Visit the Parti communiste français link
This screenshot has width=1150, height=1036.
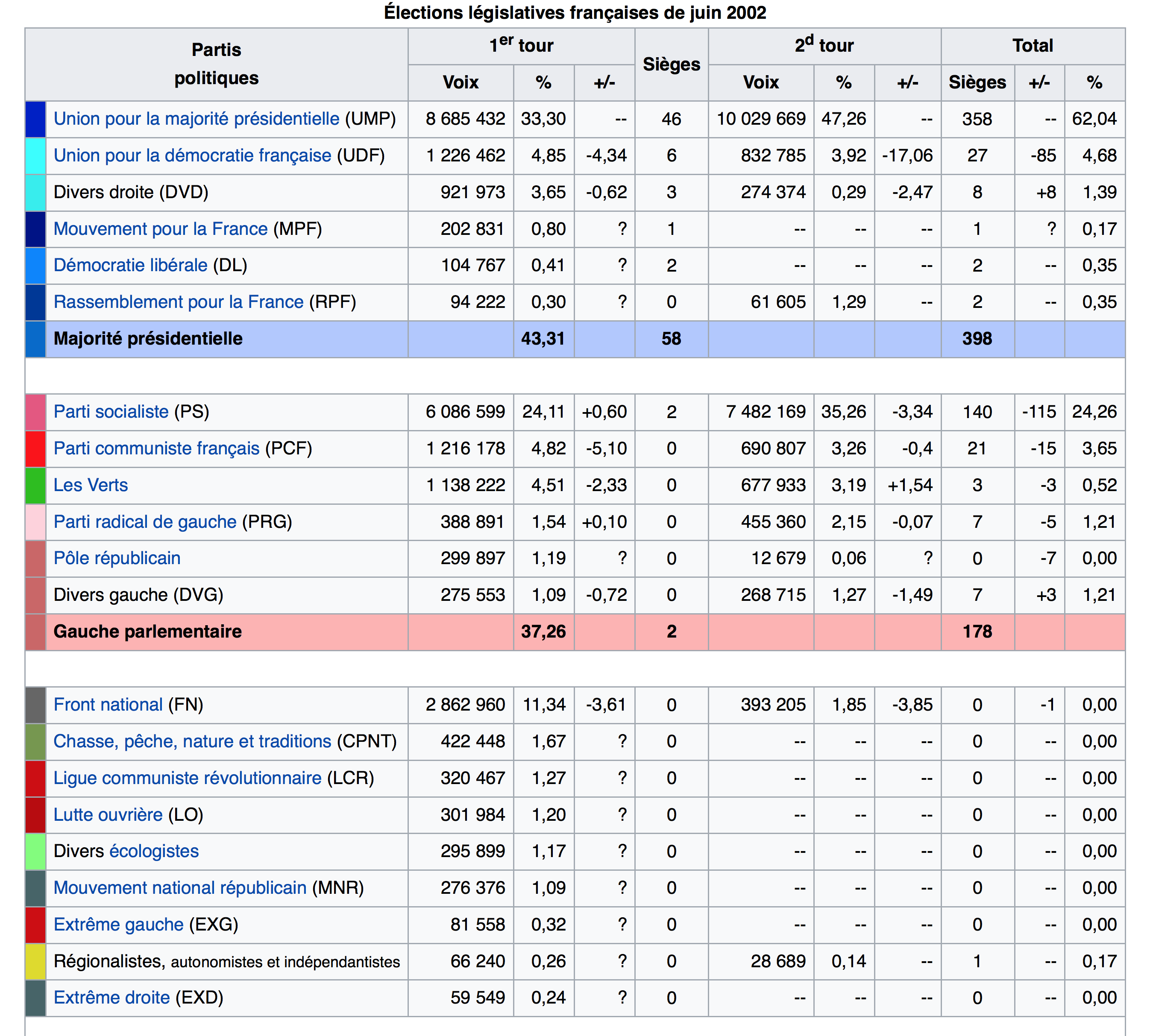(156, 448)
